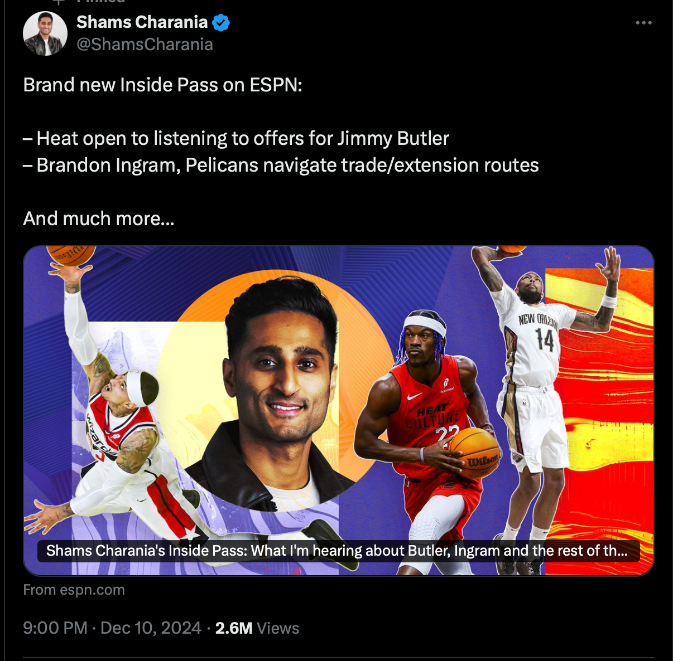The image size is (673, 661).
Task: Open the center headshot in the ESPN card
Action: point(277,391)
